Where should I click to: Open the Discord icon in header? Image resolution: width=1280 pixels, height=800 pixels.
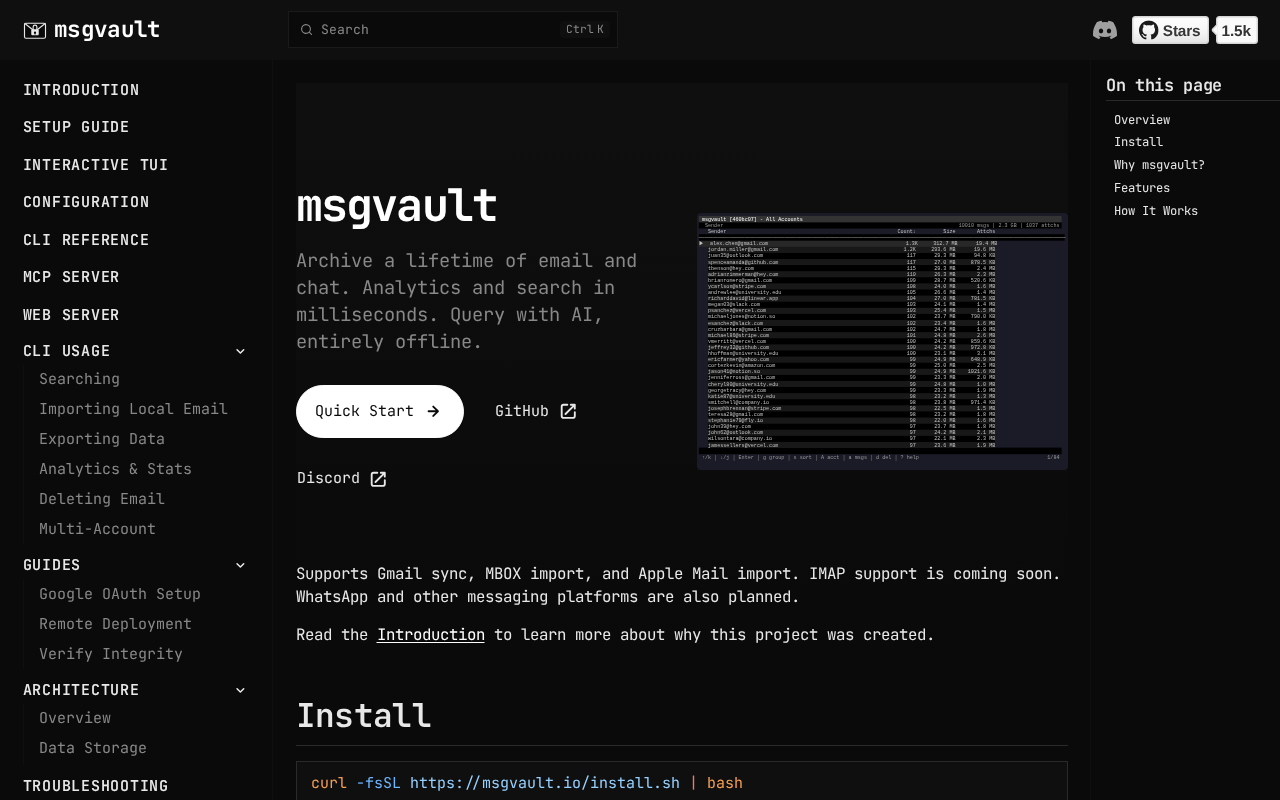[1105, 30]
